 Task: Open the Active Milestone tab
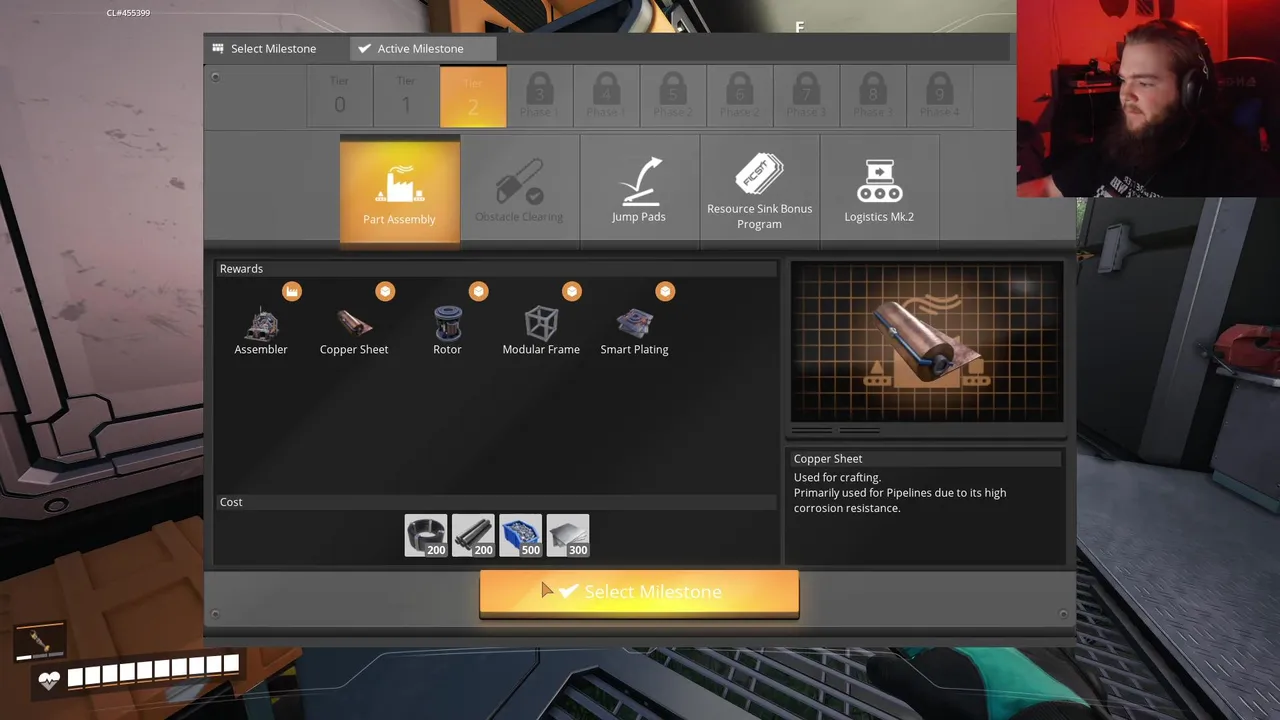(x=422, y=48)
